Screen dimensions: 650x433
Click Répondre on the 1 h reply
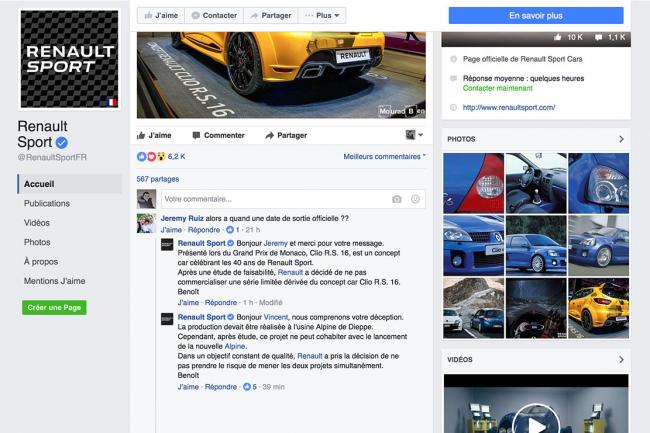(221, 303)
